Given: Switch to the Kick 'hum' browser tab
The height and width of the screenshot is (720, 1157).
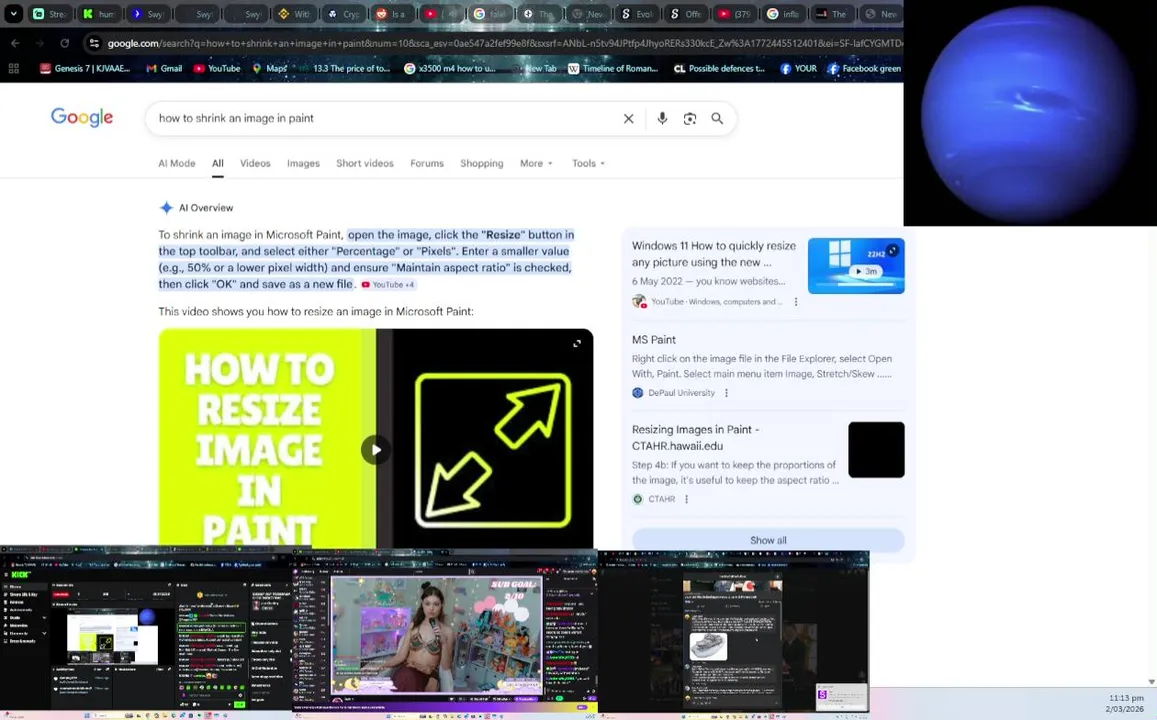Looking at the screenshot, I should click(x=99, y=13).
